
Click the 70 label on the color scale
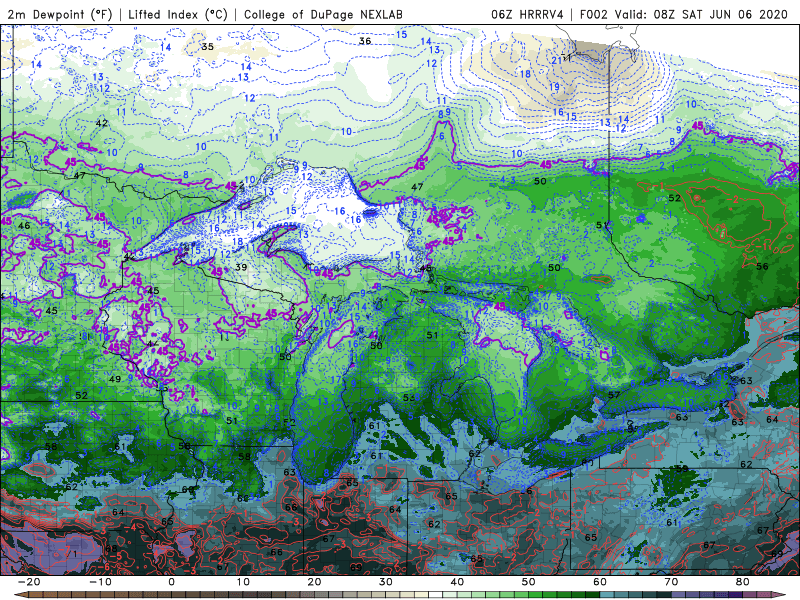point(671,582)
